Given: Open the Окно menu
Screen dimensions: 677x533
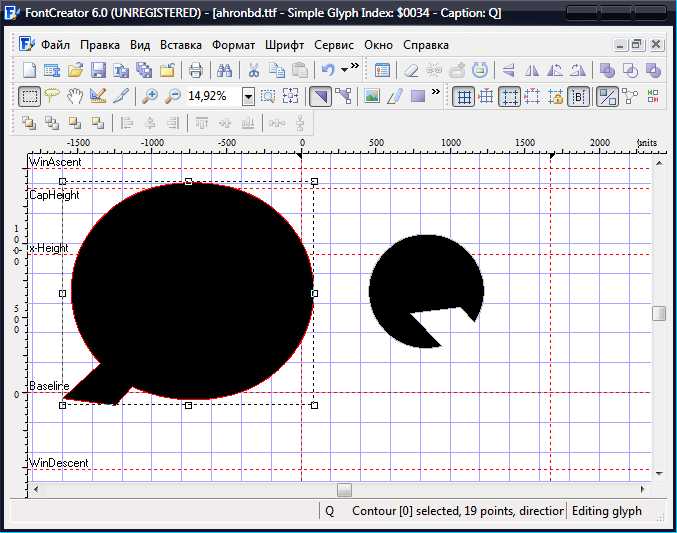Looking at the screenshot, I should (x=378, y=45).
